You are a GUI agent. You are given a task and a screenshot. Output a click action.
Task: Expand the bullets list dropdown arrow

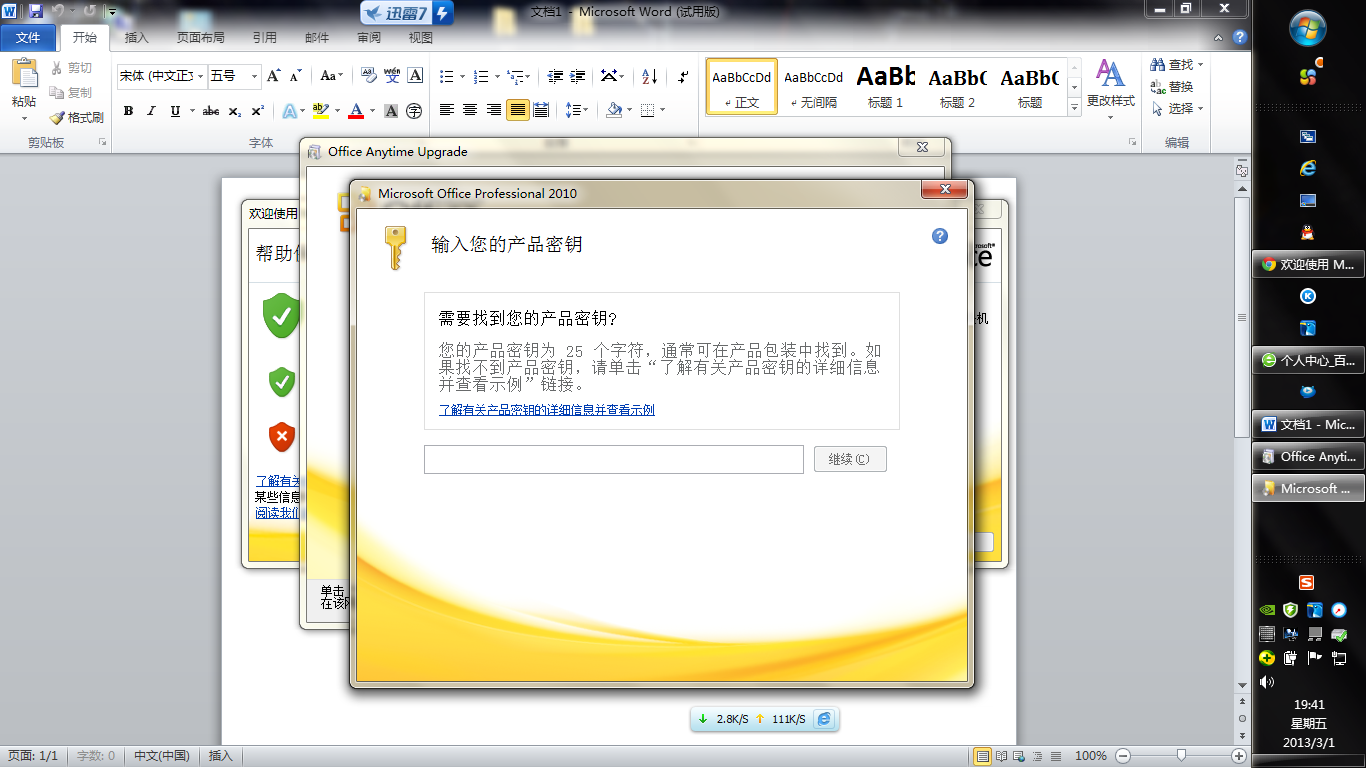click(462, 76)
